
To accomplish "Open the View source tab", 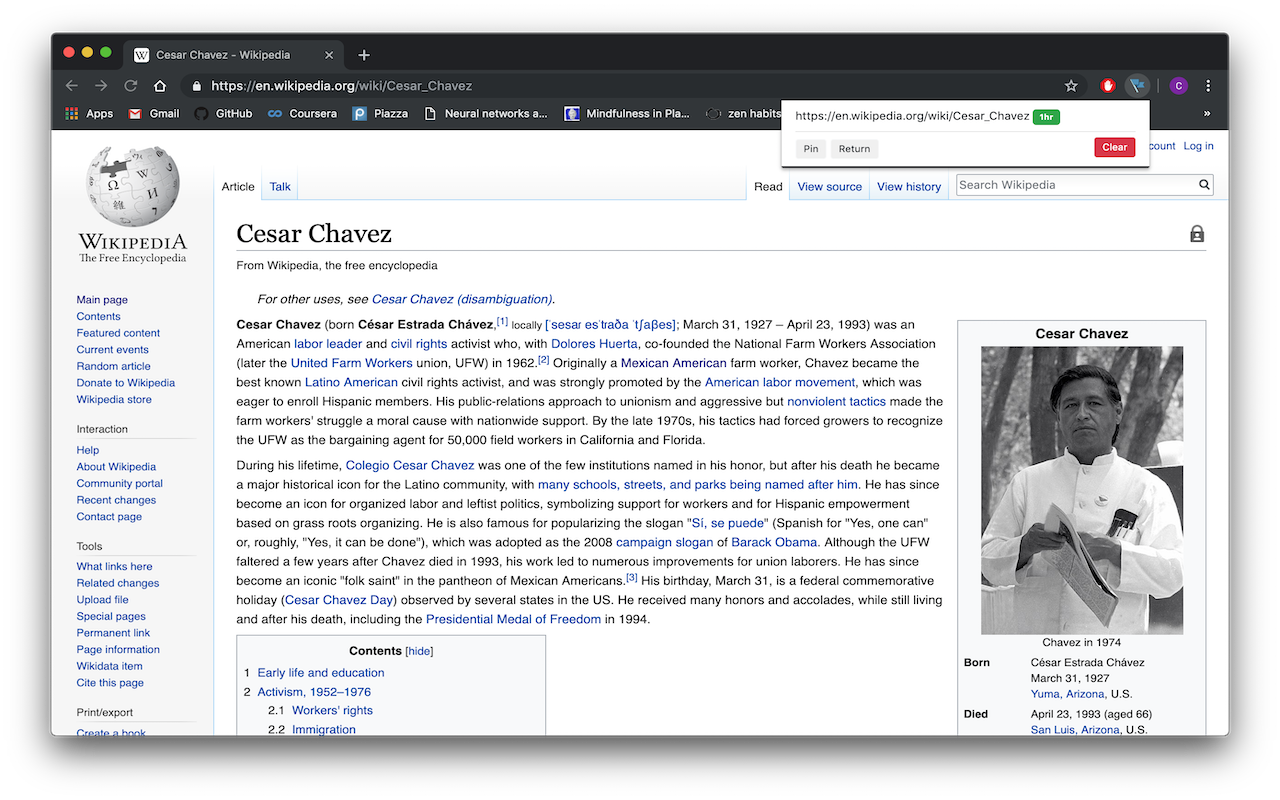I will (x=829, y=186).
